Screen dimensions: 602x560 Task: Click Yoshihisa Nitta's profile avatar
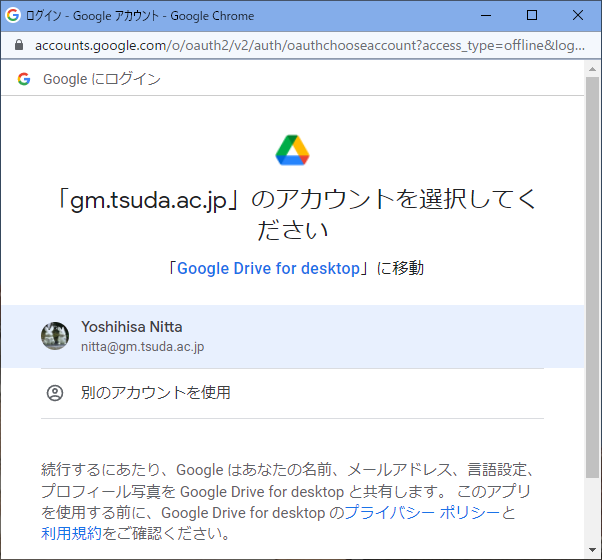[55, 336]
